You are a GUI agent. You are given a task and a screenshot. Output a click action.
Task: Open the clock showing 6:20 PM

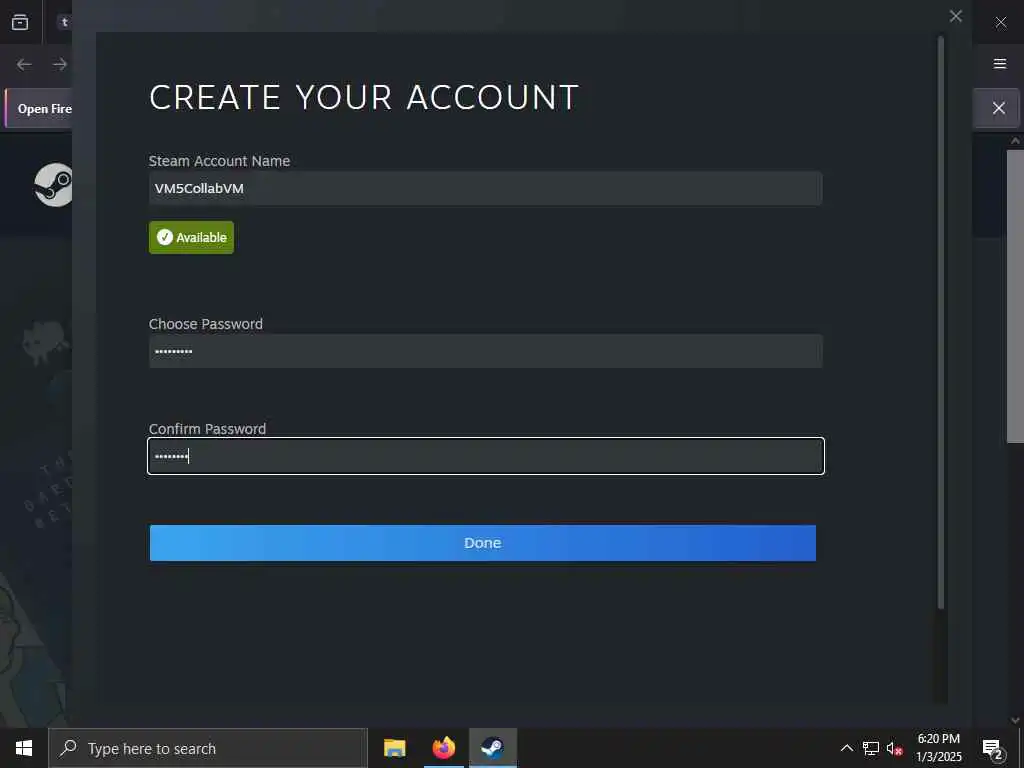pyautogui.click(x=938, y=748)
